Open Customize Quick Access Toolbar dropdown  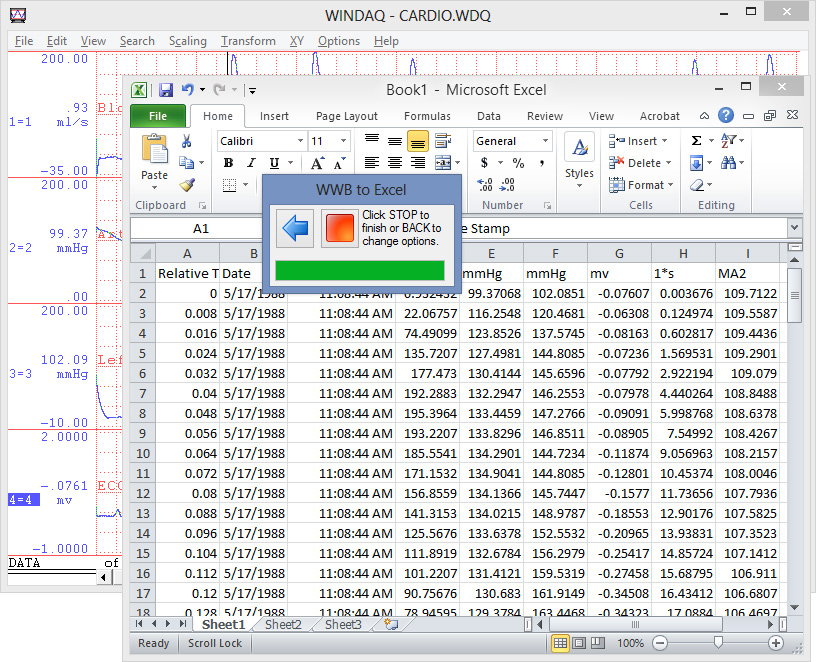tap(252, 91)
